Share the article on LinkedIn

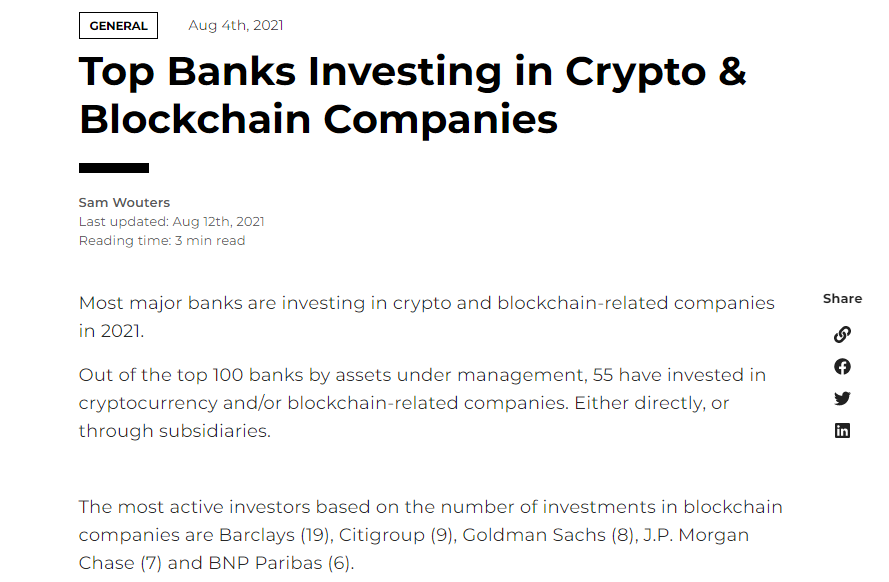pos(842,431)
